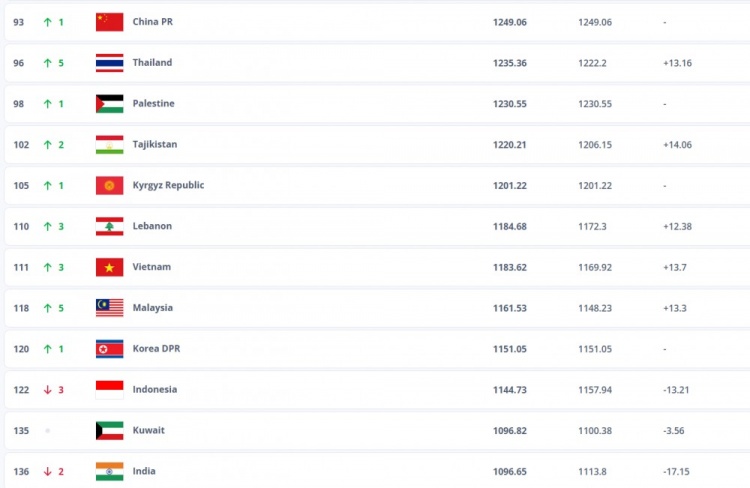The height and width of the screenshot is (488, 750).
Task: Click the Kyrgyz Republic flag icon
Action: click(x=109, y=185)
